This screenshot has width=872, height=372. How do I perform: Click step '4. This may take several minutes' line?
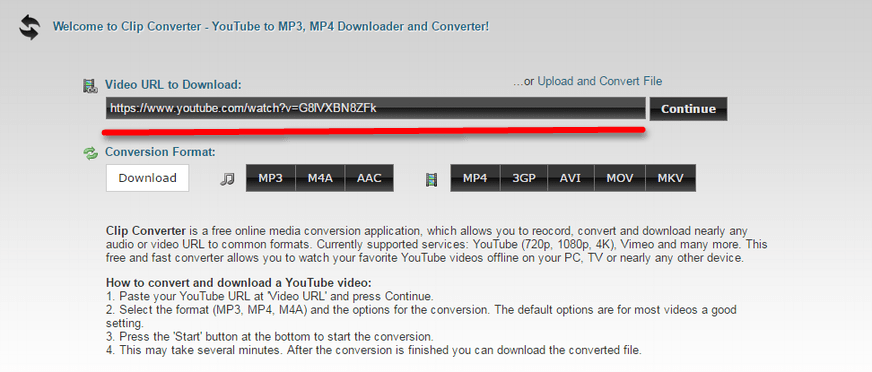tap(374, 351)
